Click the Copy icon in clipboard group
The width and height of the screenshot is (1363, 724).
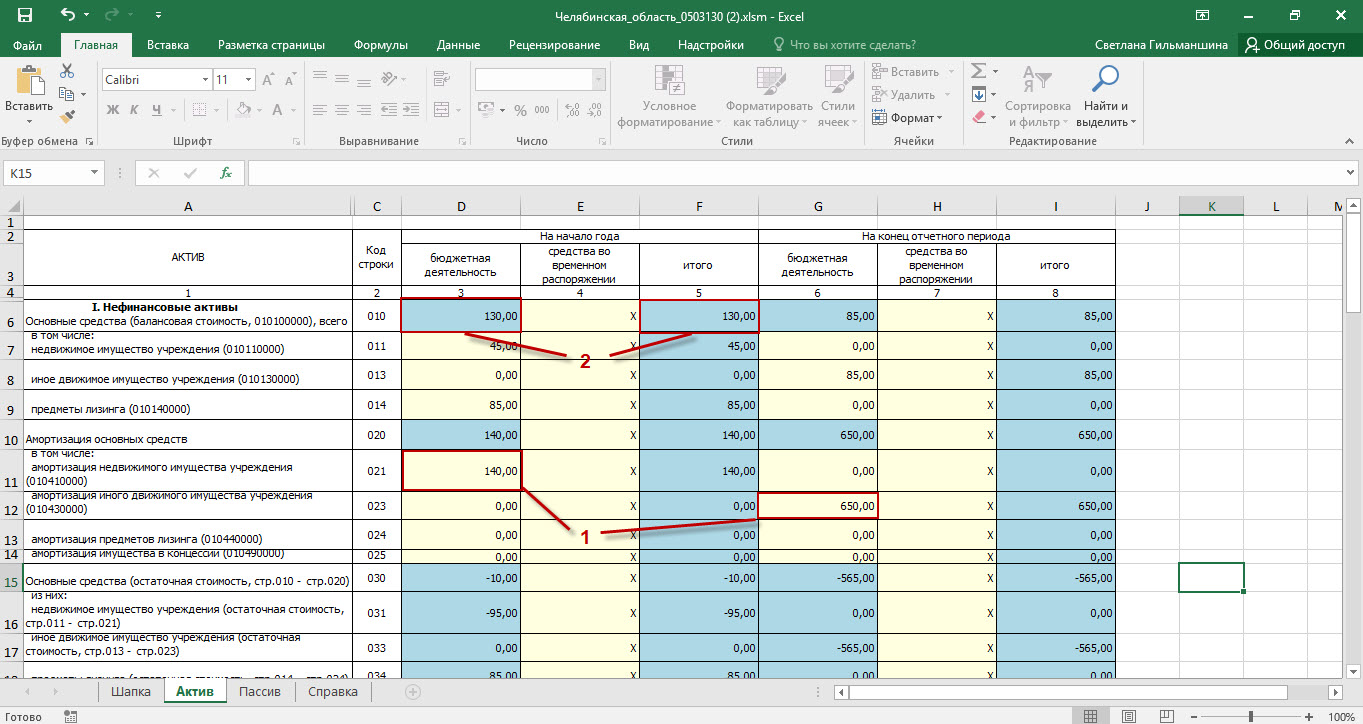pyautogui.click(x=67, y=93)
